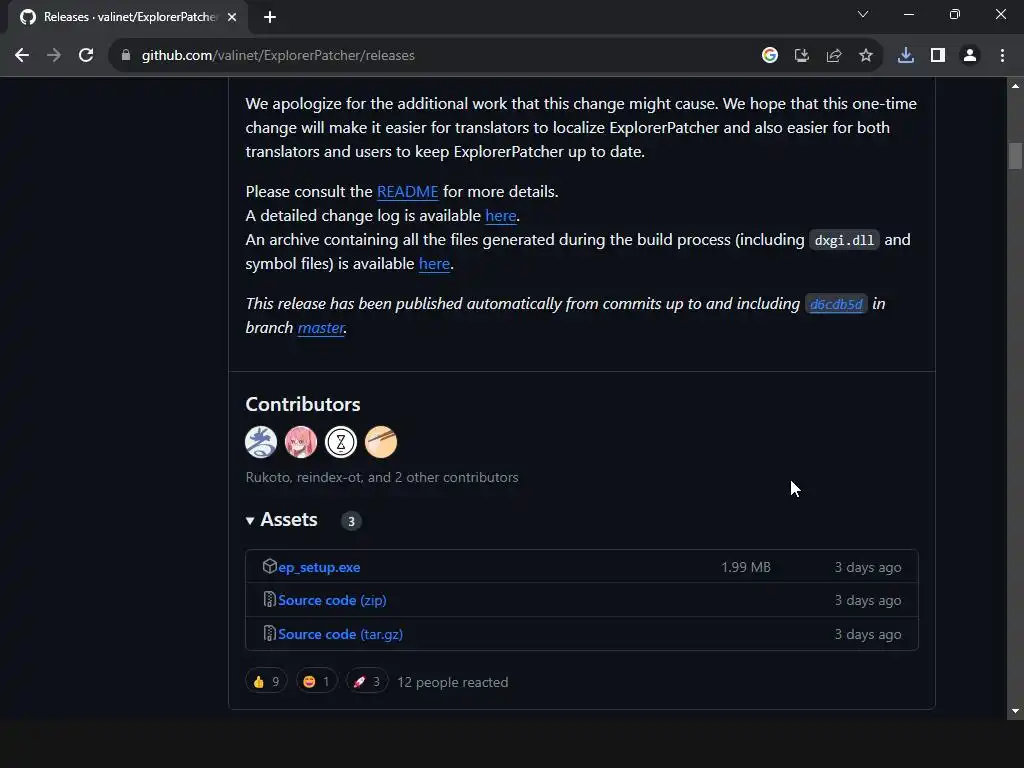The width and height of the screenshot is (1024, 768).
Task: View site security lock info
Action: pyautogui.click(x=126, y=56)
